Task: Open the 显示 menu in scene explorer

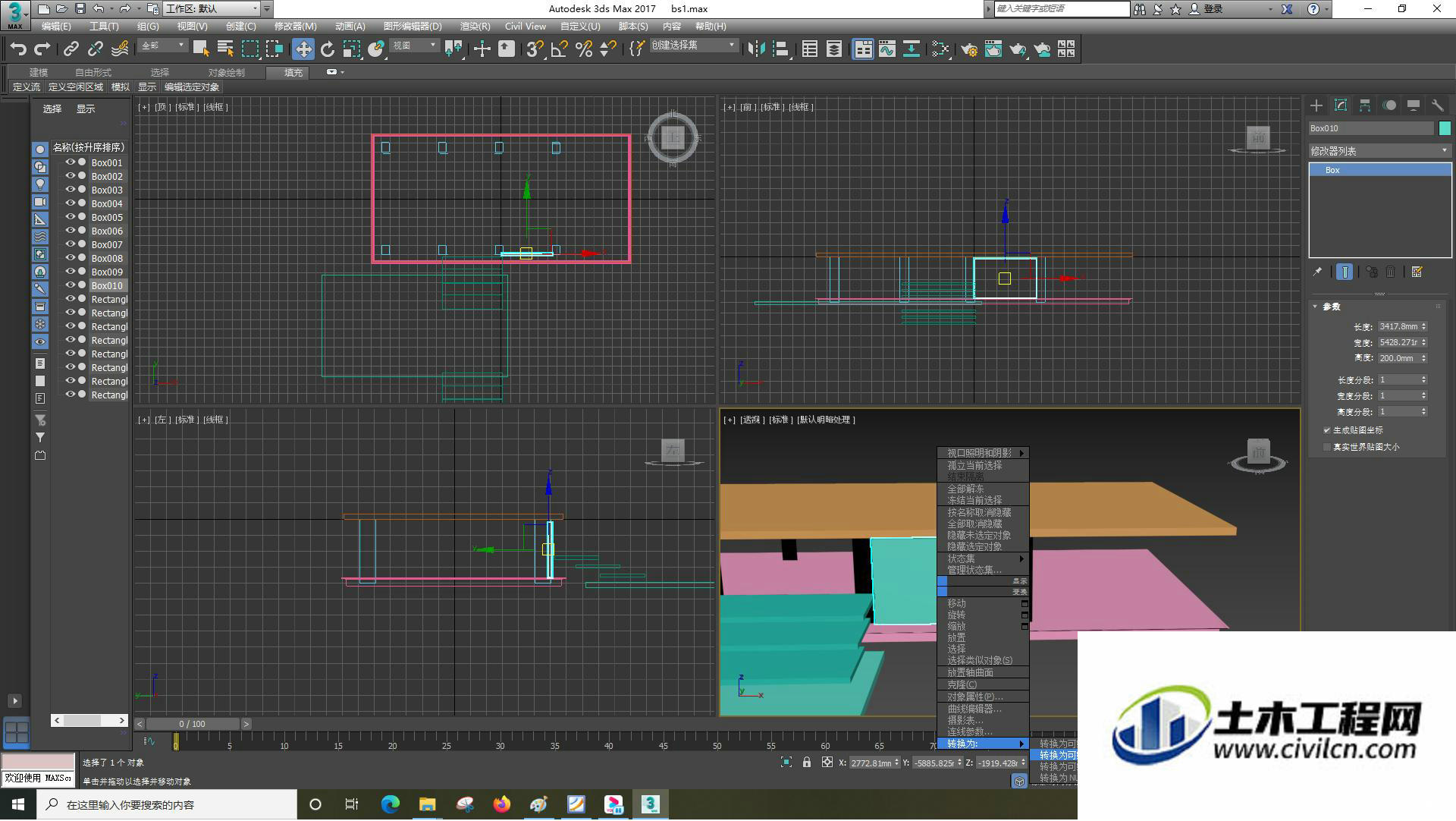Action: pyautogui.click(x=86, y=109)
